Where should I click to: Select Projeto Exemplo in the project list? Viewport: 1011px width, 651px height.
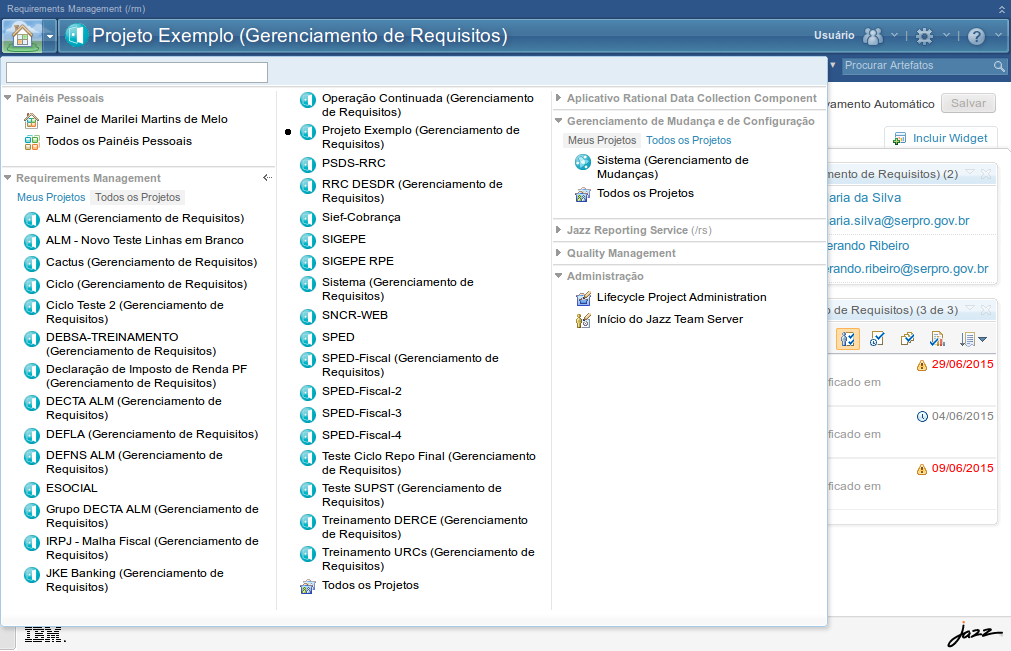420,137
